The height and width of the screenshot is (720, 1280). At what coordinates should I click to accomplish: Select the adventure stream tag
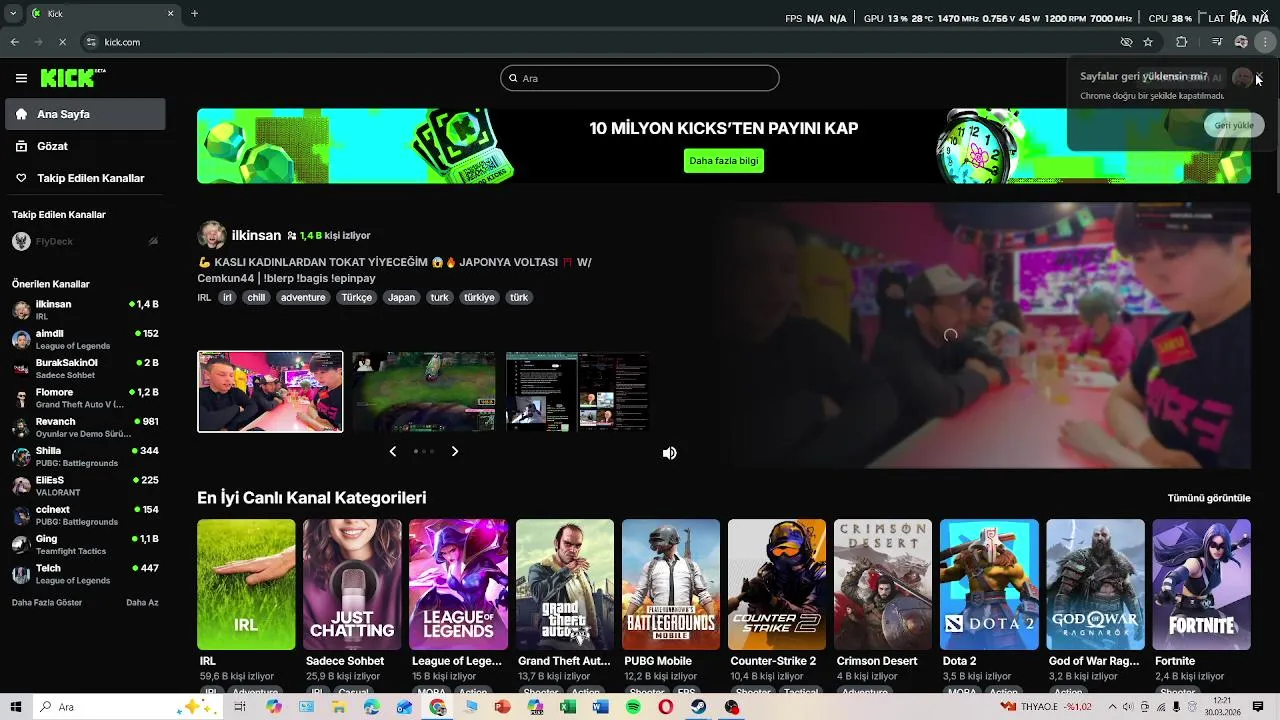point(303,297)
